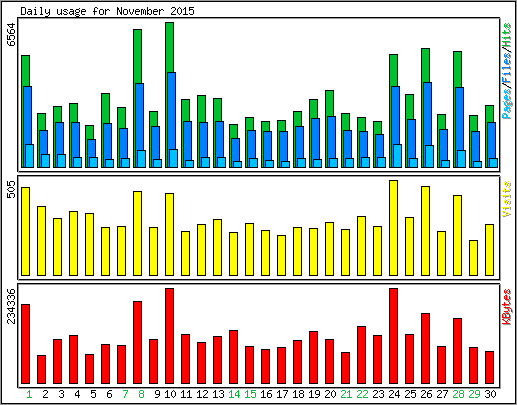Screen dimensions: 517x405
Task: Select green day label 7
Action: [125, 394]
